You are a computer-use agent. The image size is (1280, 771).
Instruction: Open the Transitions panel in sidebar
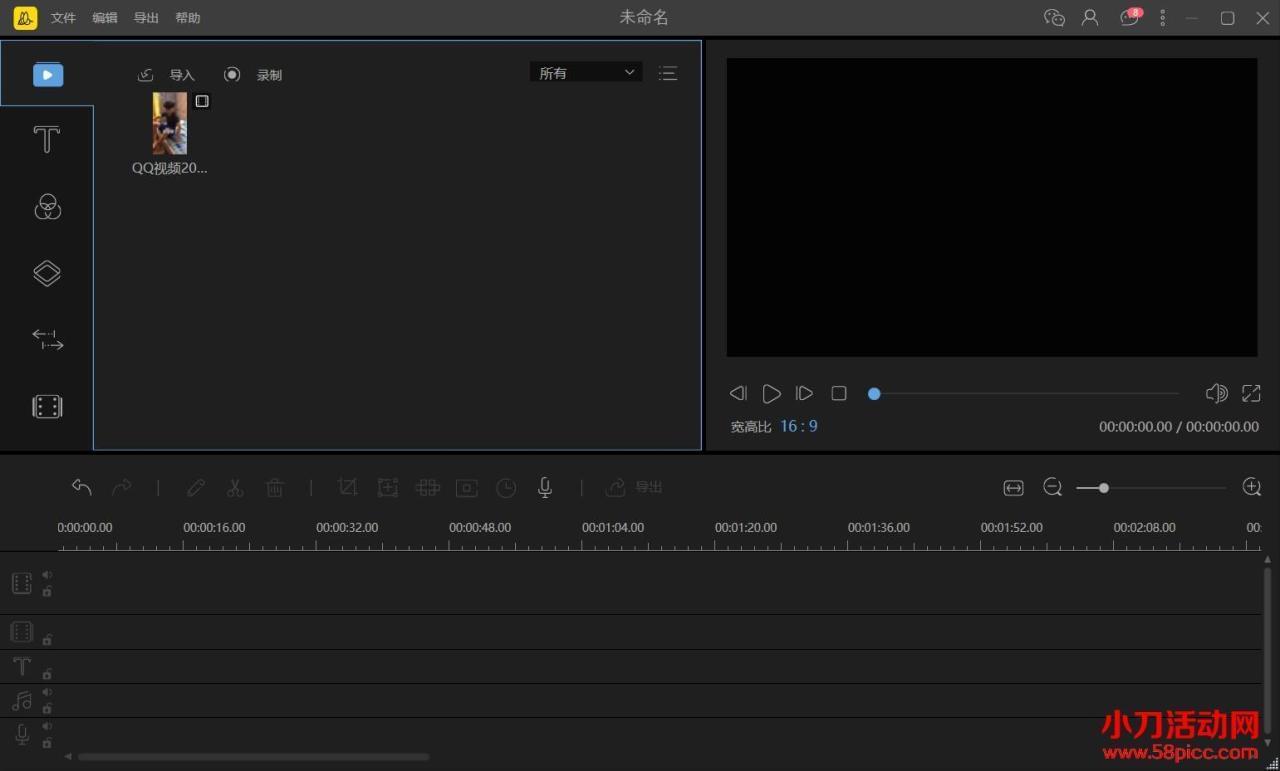point(47,340)
